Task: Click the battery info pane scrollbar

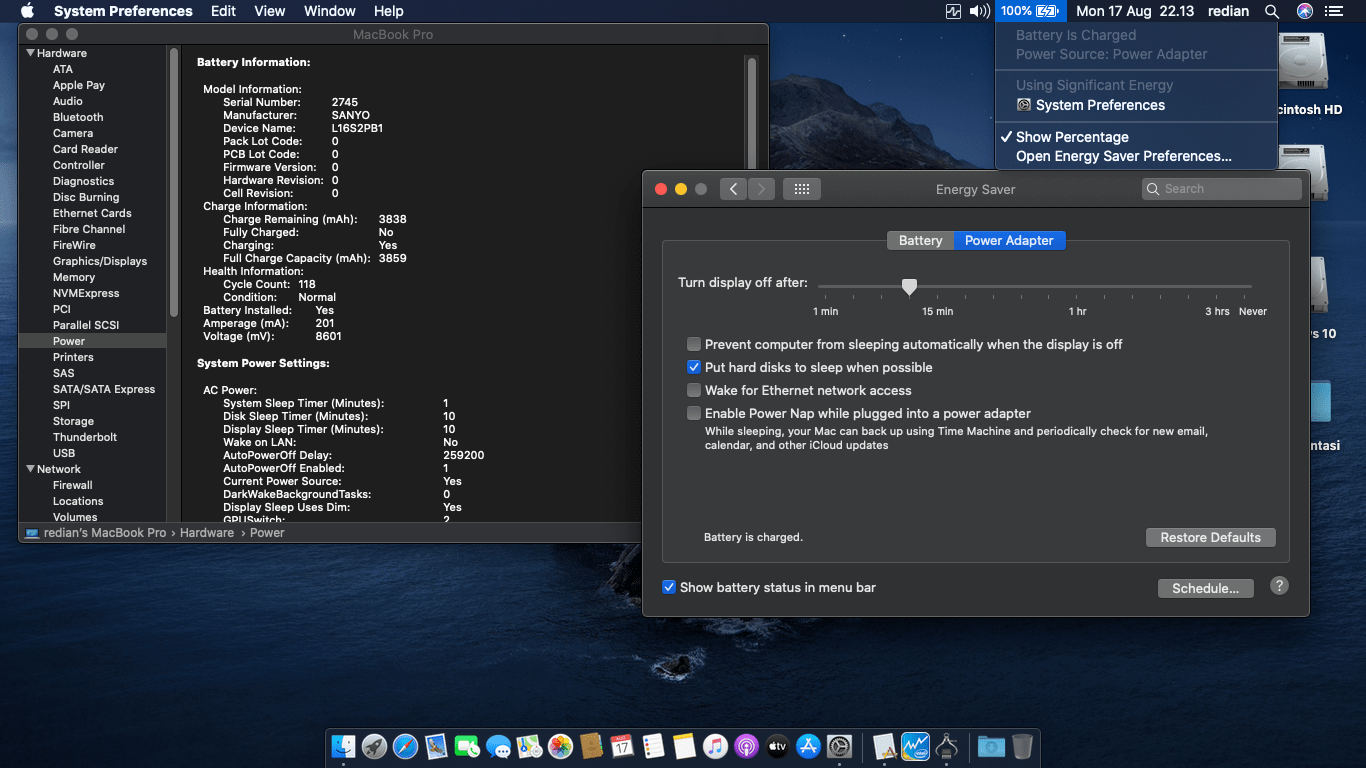Action: coord(751,120)
